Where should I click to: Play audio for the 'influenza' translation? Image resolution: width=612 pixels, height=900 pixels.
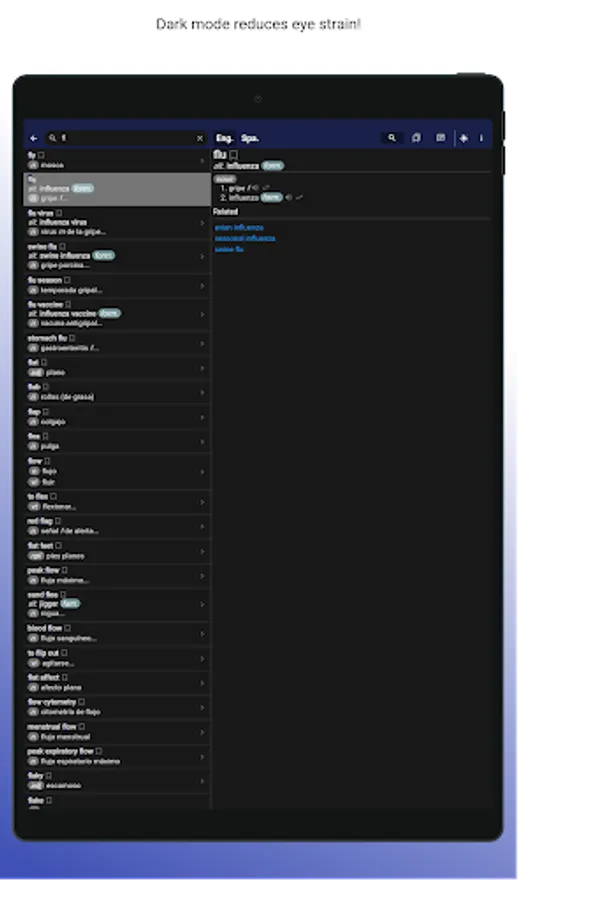[x=289, y=197]
